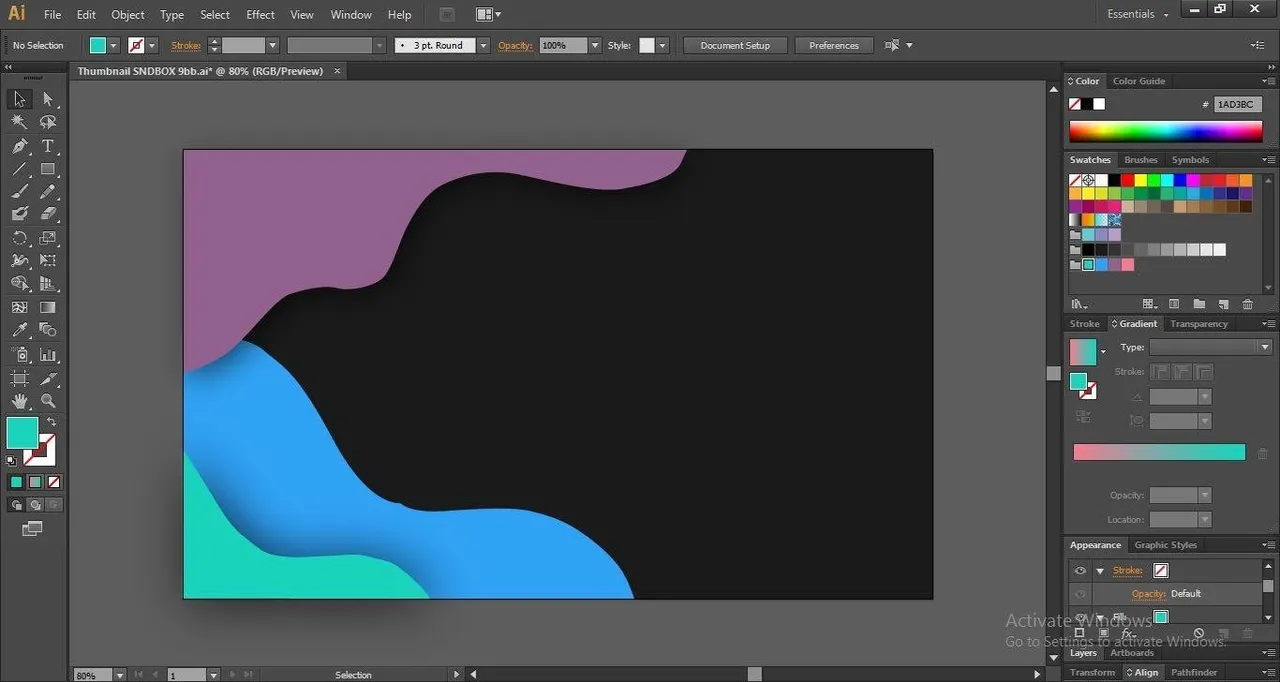Click the Stroke link in the control bar
Screen dimensions: 1280x682
(x=186, y=45)
